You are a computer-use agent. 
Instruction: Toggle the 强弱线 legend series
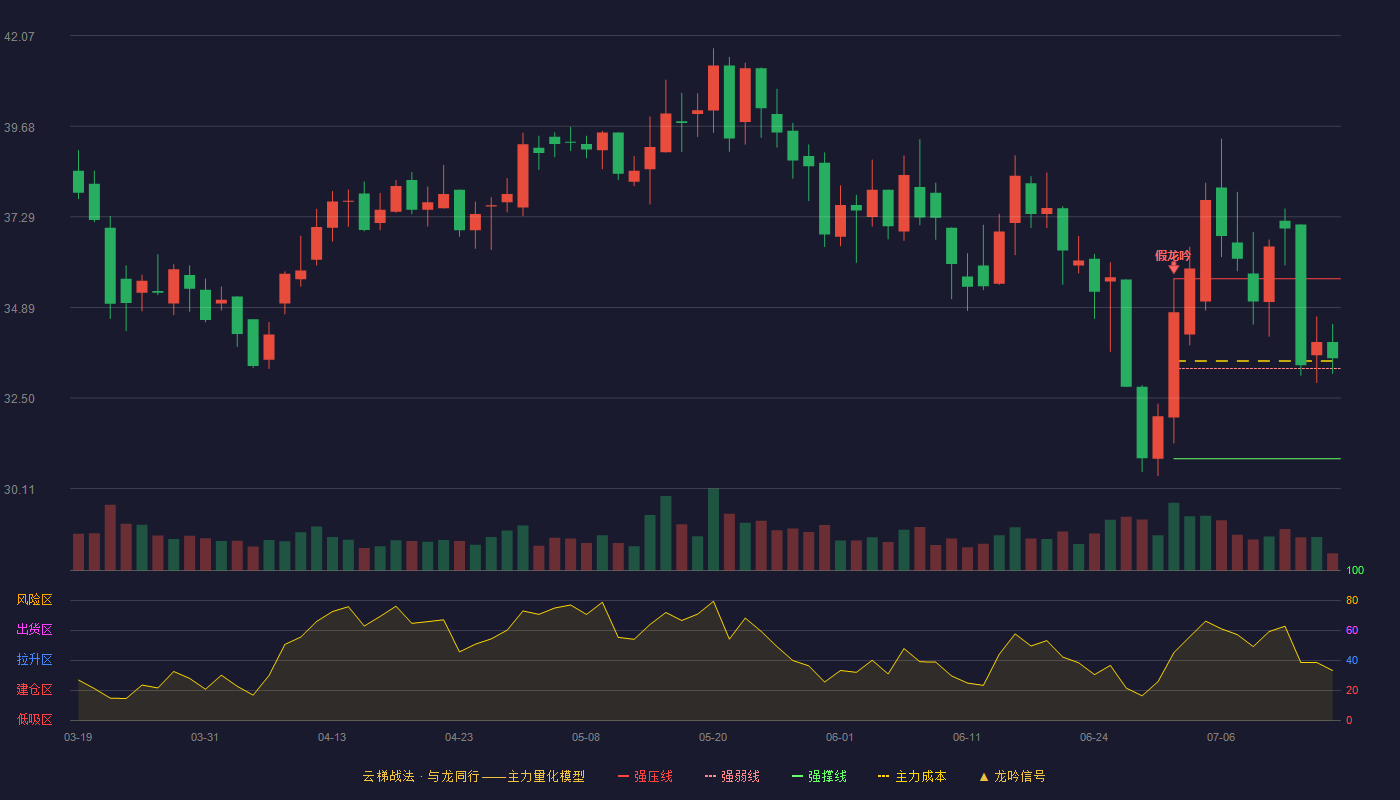point(732,776)
